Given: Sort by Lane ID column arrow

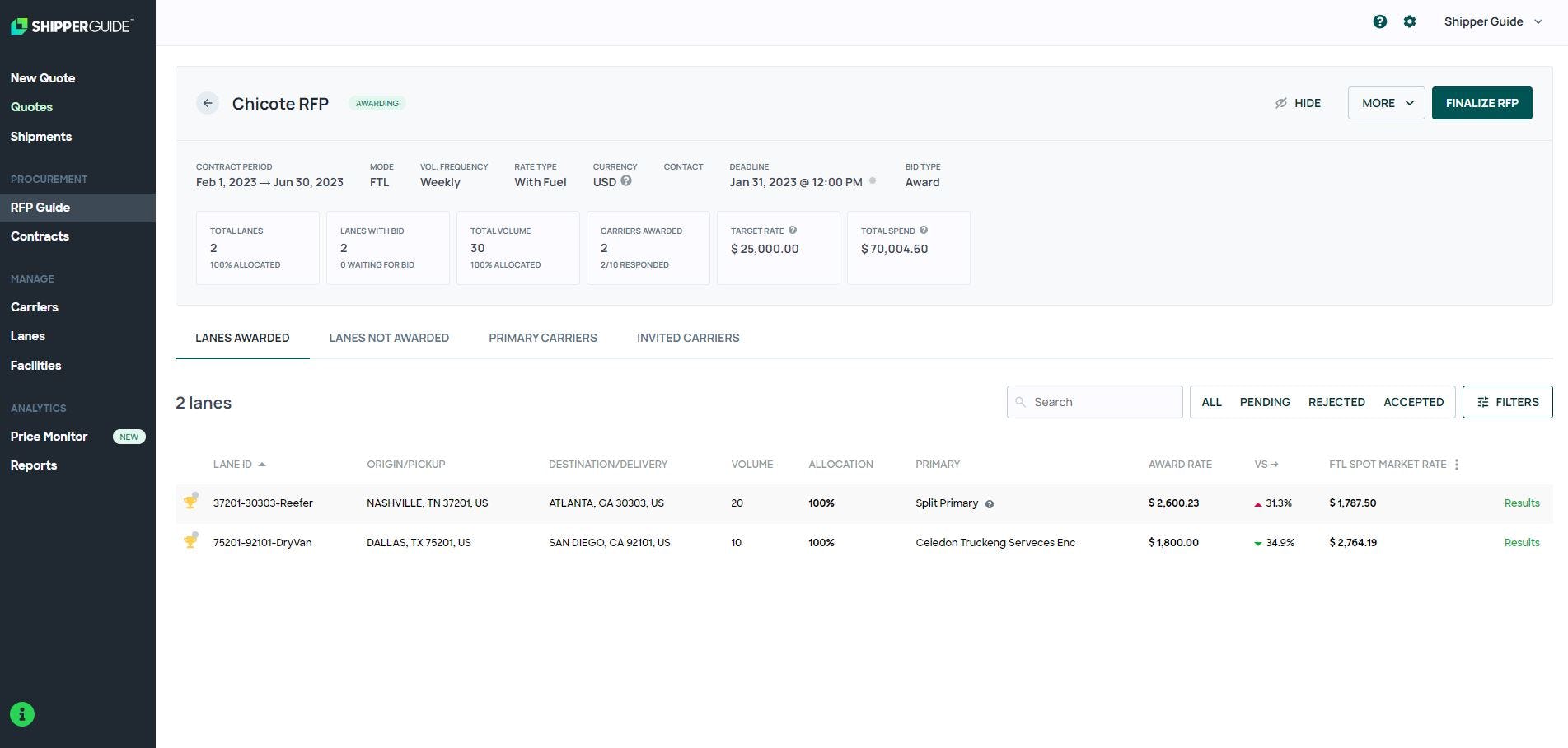Looking at the screenshot, I should [x=262, y=465].
